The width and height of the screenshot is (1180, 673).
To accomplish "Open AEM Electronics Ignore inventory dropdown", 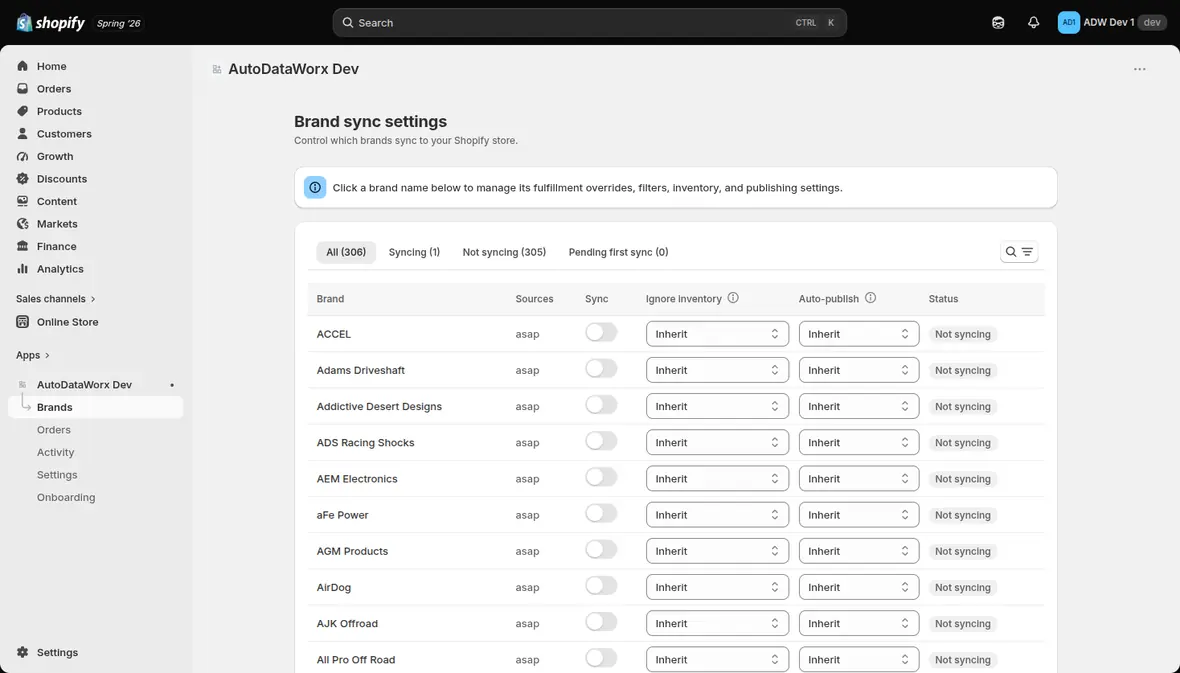I will pos(717,479).
